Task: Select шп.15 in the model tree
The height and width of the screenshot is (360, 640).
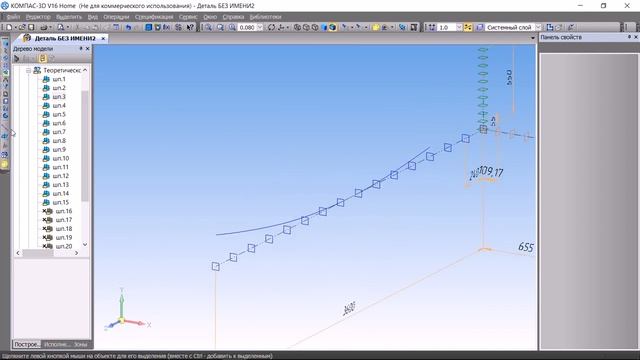Action: click(x=60, y=202)
